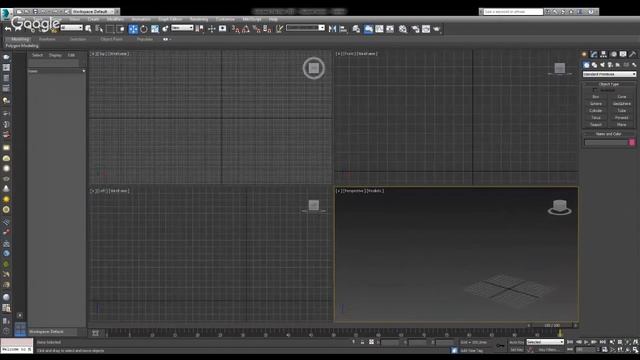Toggle Window/Crossing selection mode
The height and width of the screenshot is (360, 640).
click(x=120, y=29)
